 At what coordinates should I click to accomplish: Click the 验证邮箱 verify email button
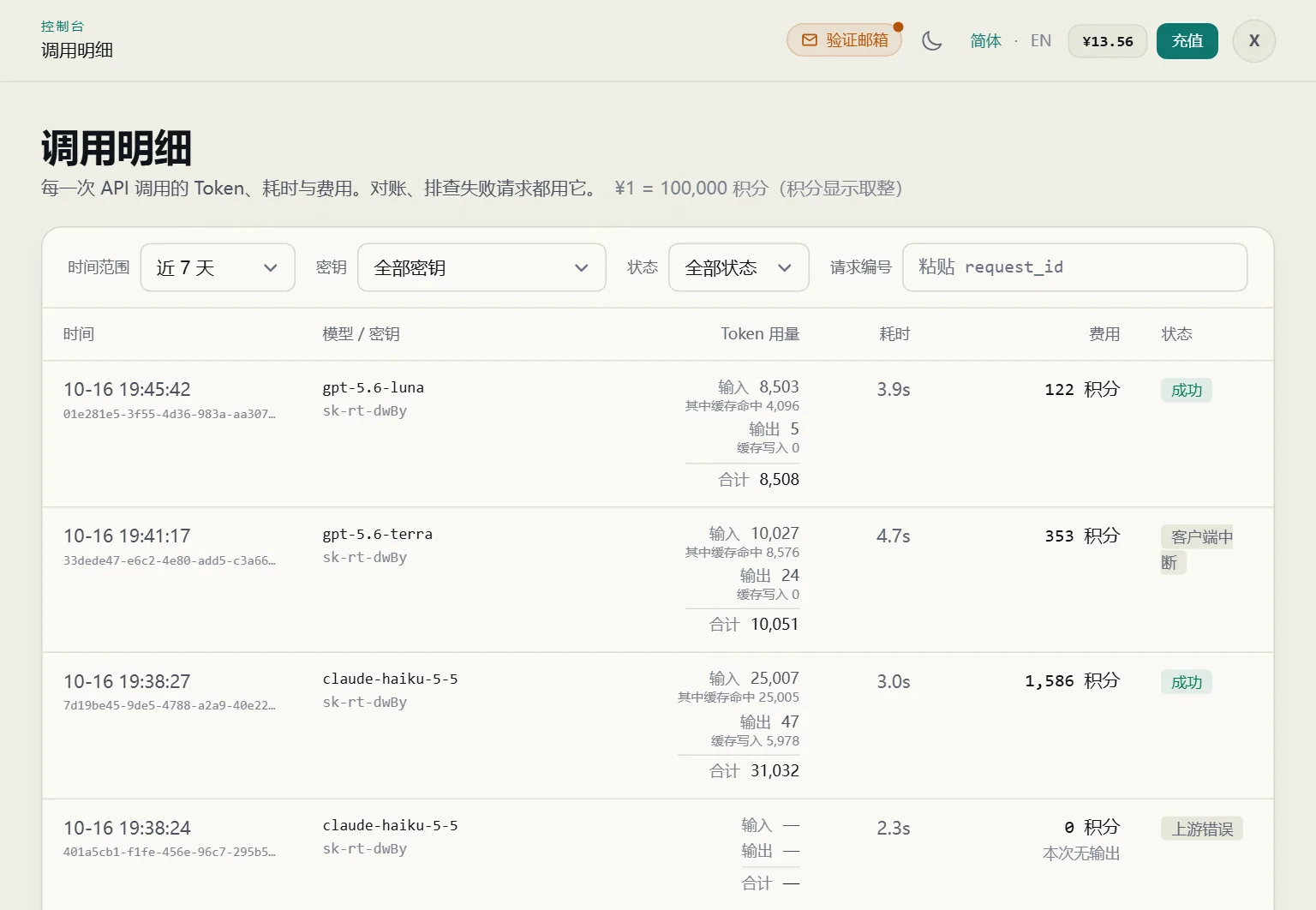tap(845, 40)
